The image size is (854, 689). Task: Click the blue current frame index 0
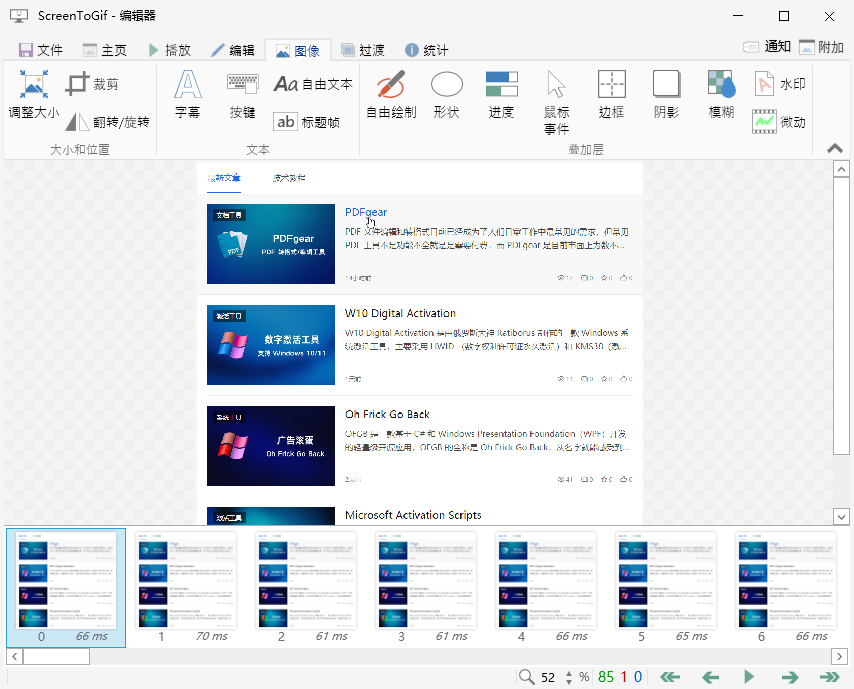[638, 677]
